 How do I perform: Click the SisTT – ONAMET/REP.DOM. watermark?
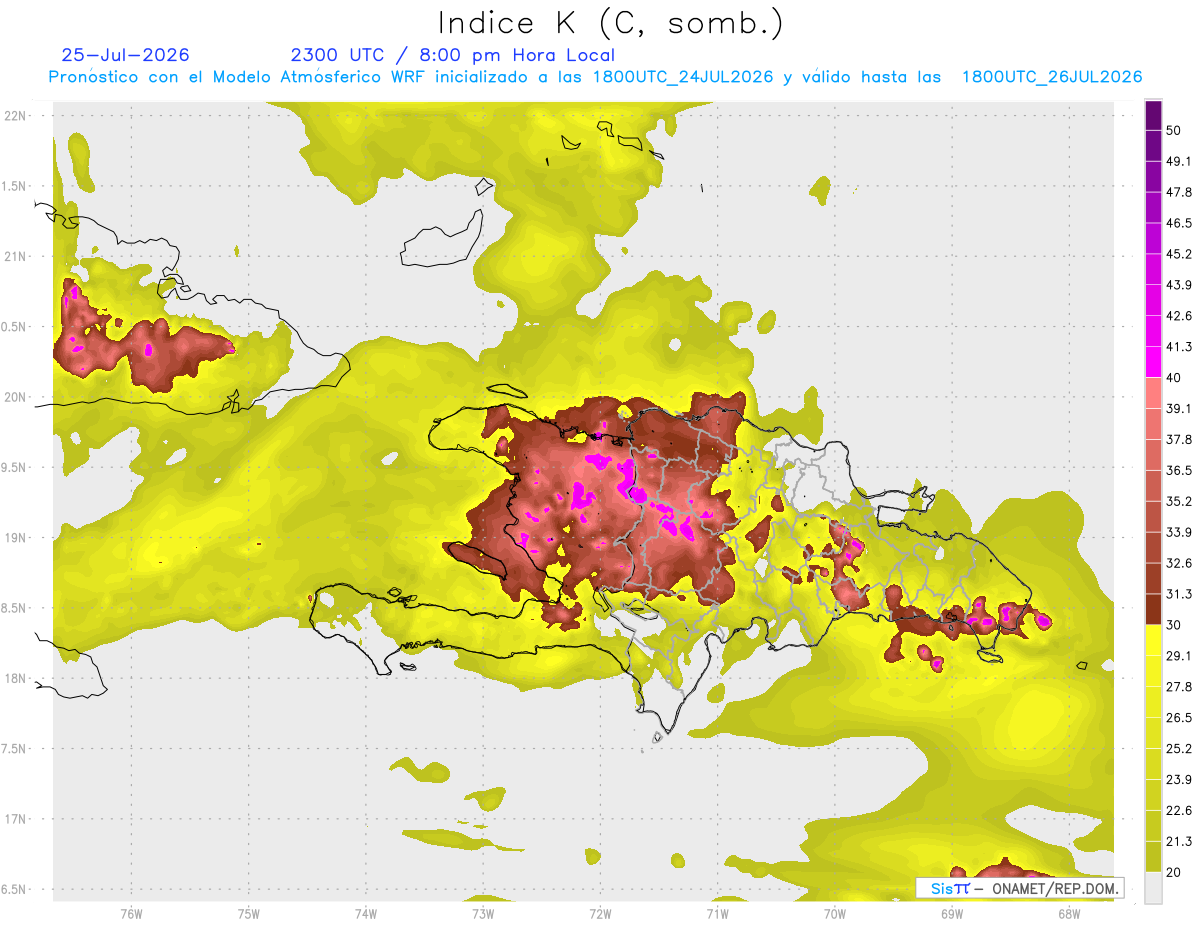pos(1019,888)
